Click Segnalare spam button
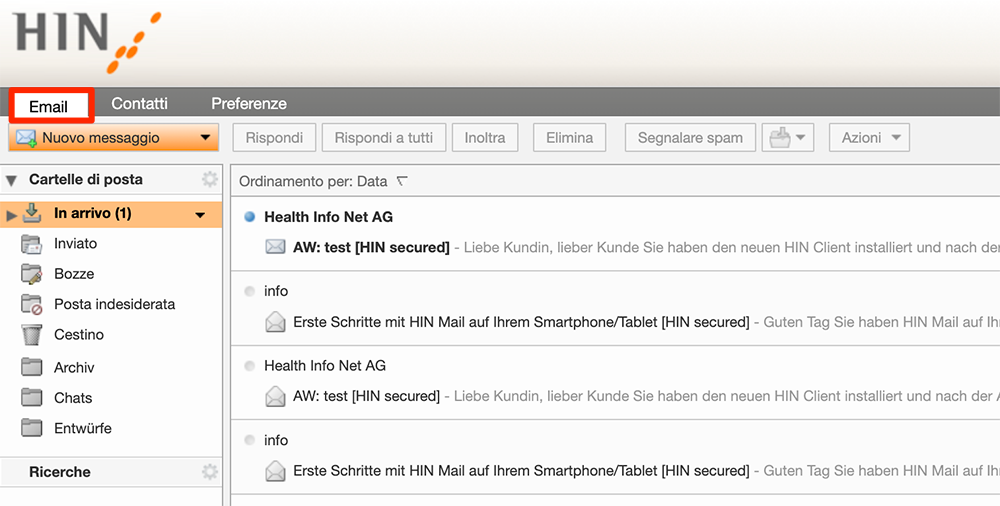The width and height of the screenshot is (1000, 506). (x=690, y=138)
